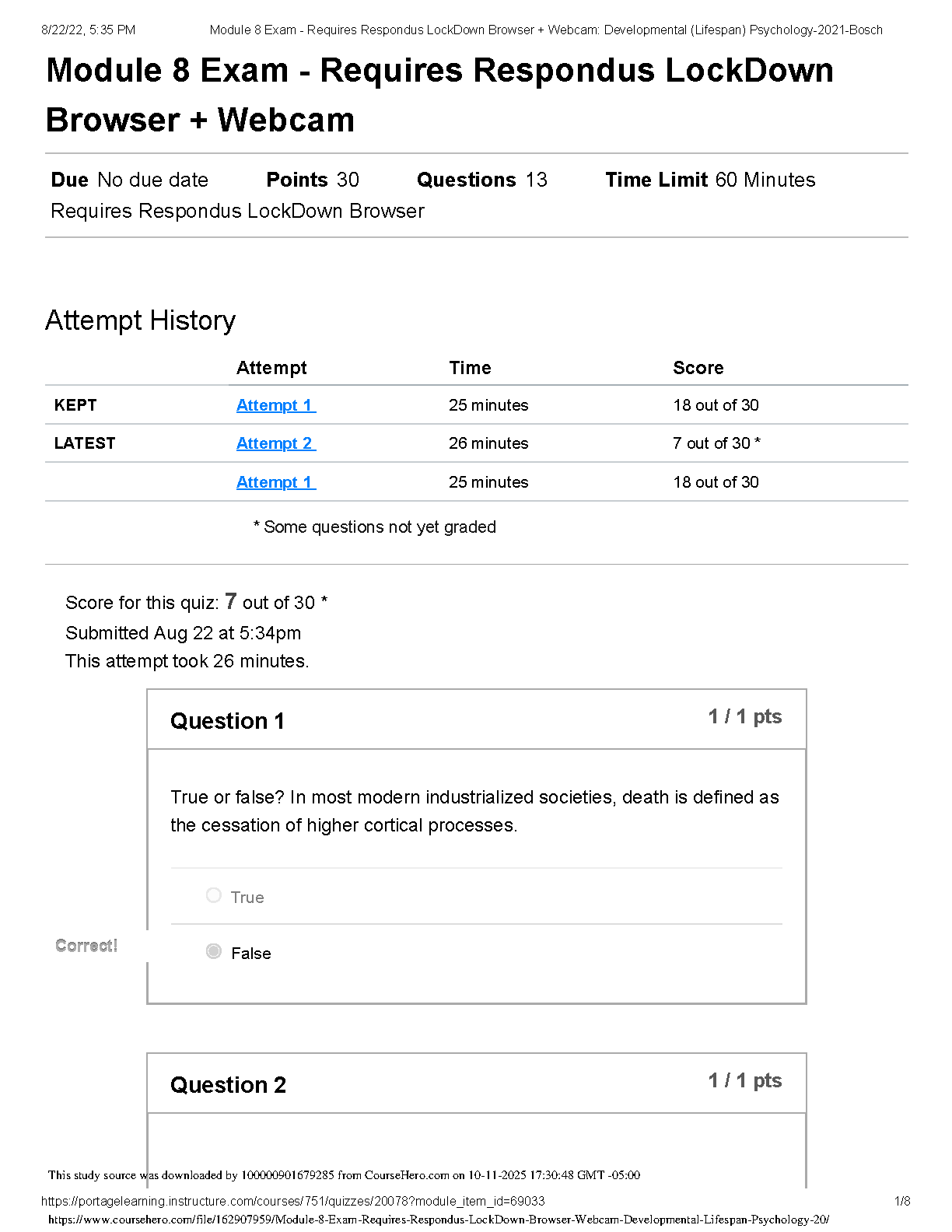
Task: Click the Questions 13 label
Action: click(x=481, y=180)
